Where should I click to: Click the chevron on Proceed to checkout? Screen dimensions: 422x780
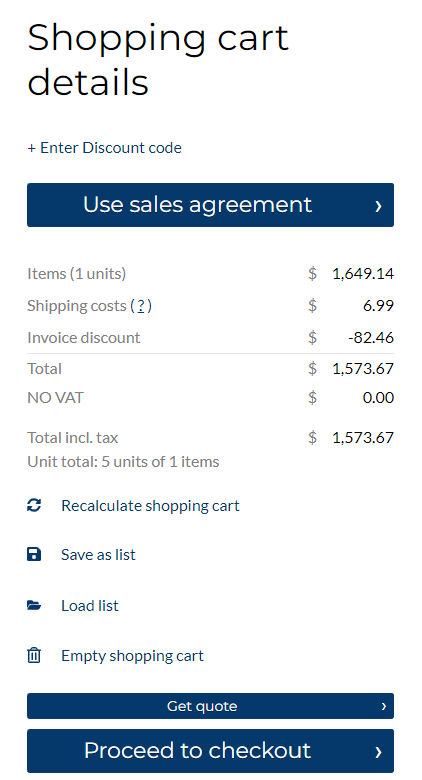pos(379,752)
